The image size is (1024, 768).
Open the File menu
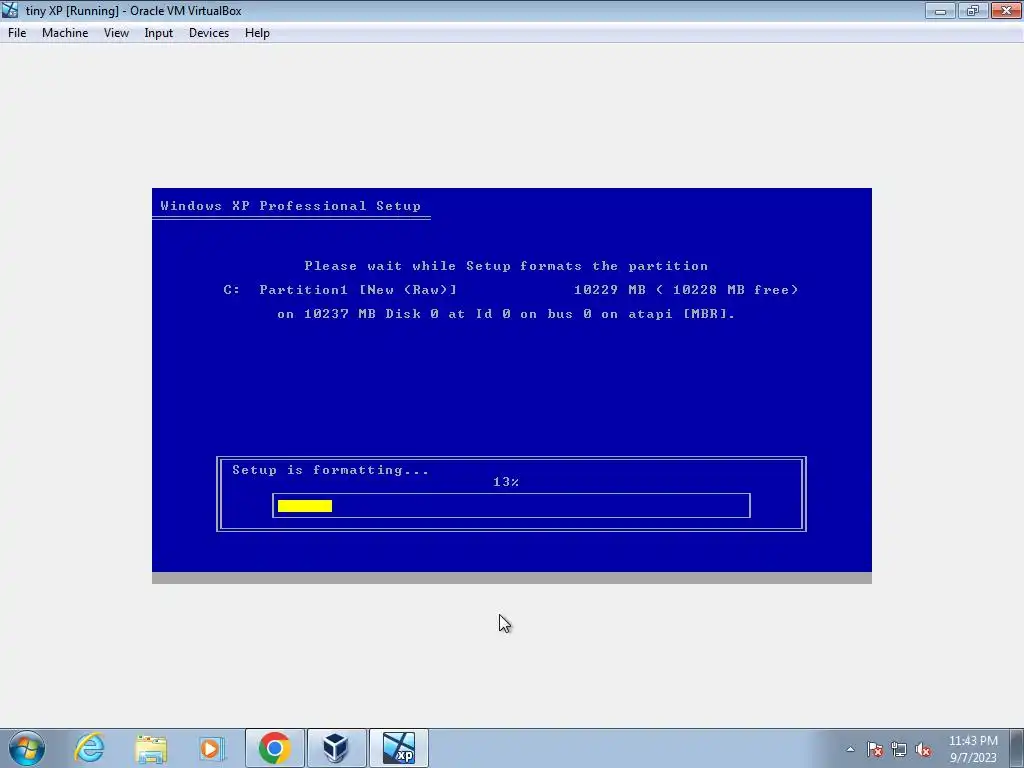[x=17, y=33]
